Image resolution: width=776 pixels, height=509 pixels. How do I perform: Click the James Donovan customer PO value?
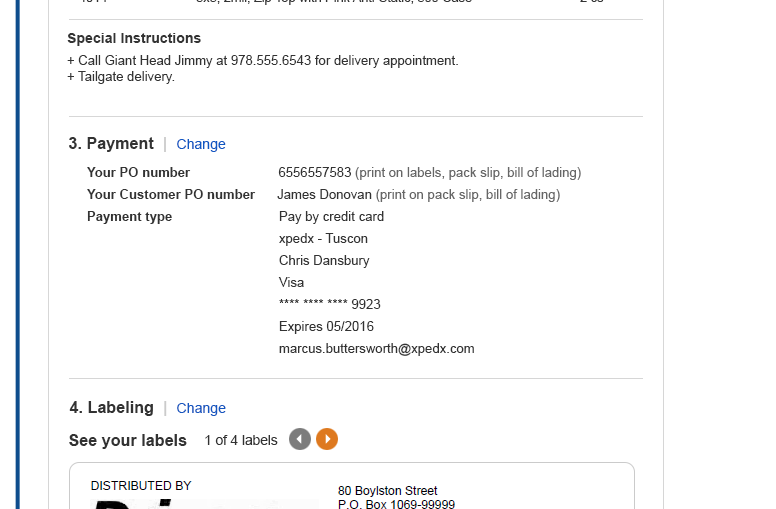[x=324, y=195]
